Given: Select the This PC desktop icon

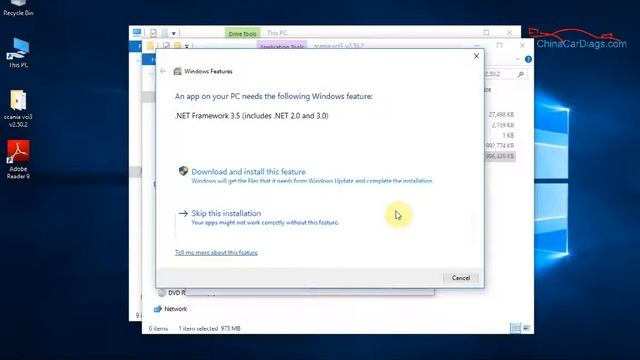Looking at the screenshot, I should (18, 53).
